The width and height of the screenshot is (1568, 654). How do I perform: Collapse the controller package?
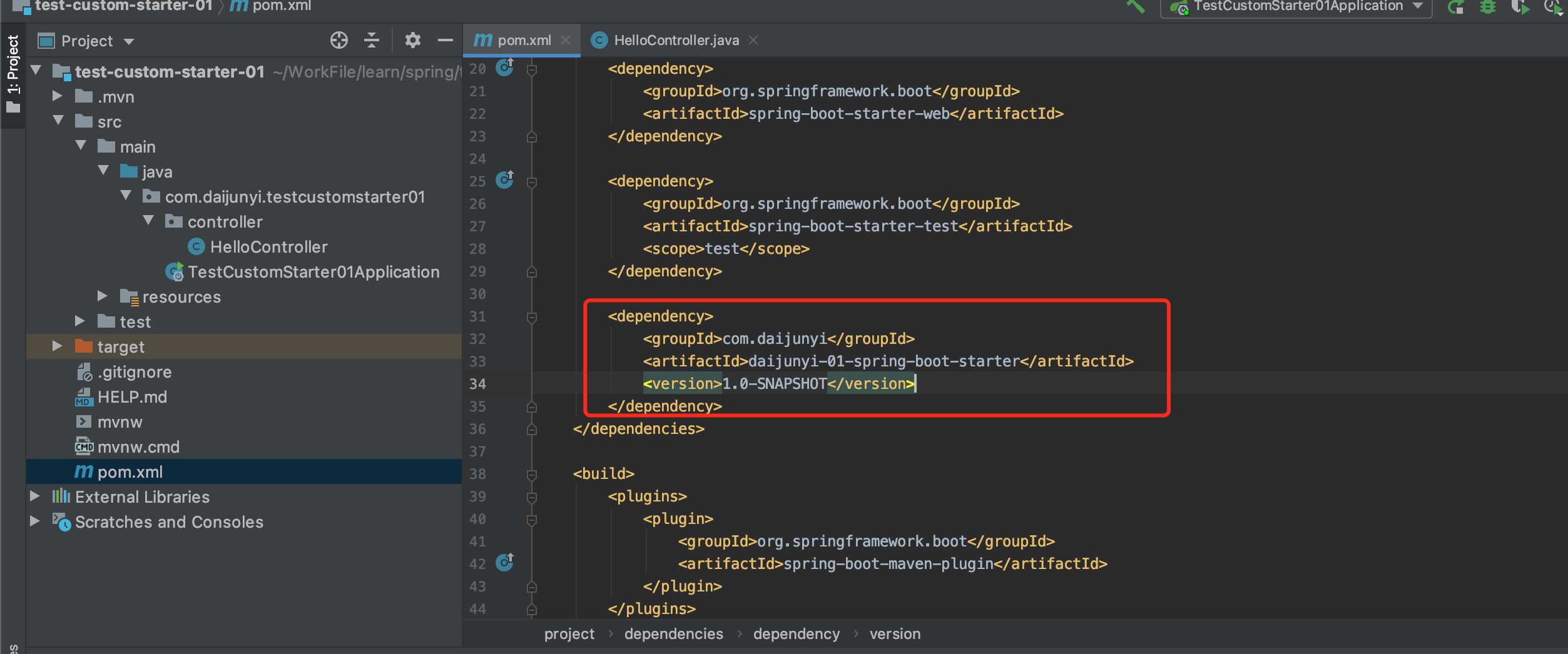149,221
